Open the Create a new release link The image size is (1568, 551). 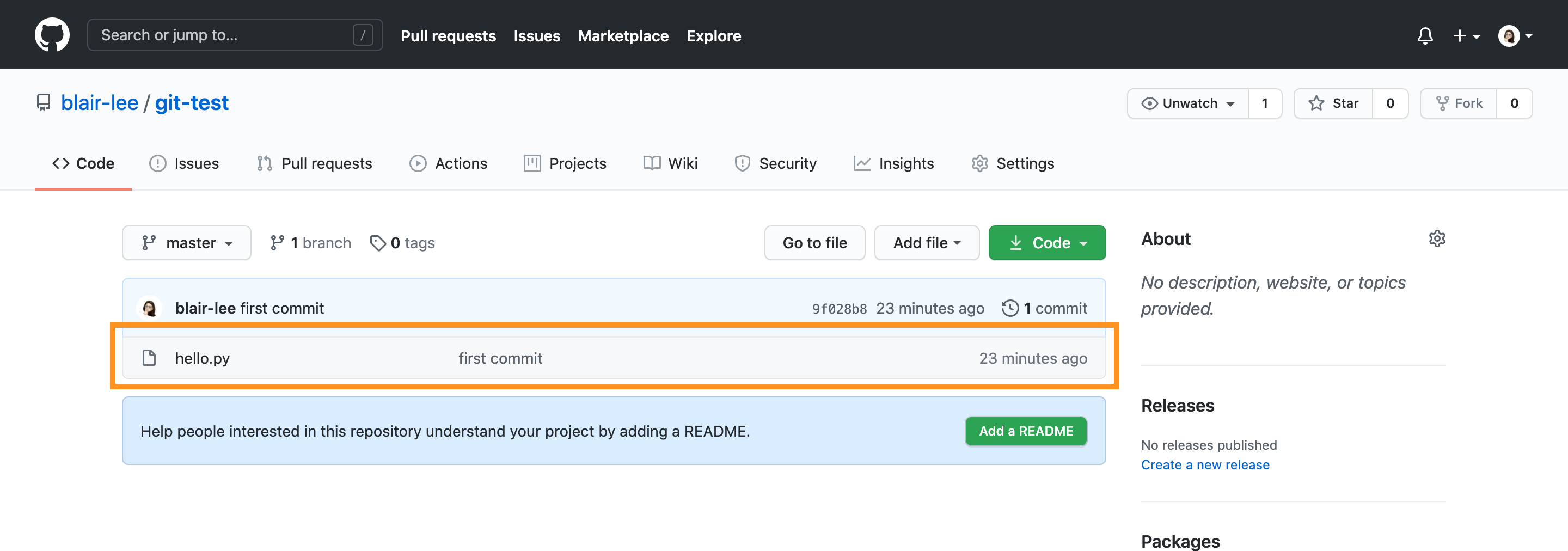coord(1205,464)
